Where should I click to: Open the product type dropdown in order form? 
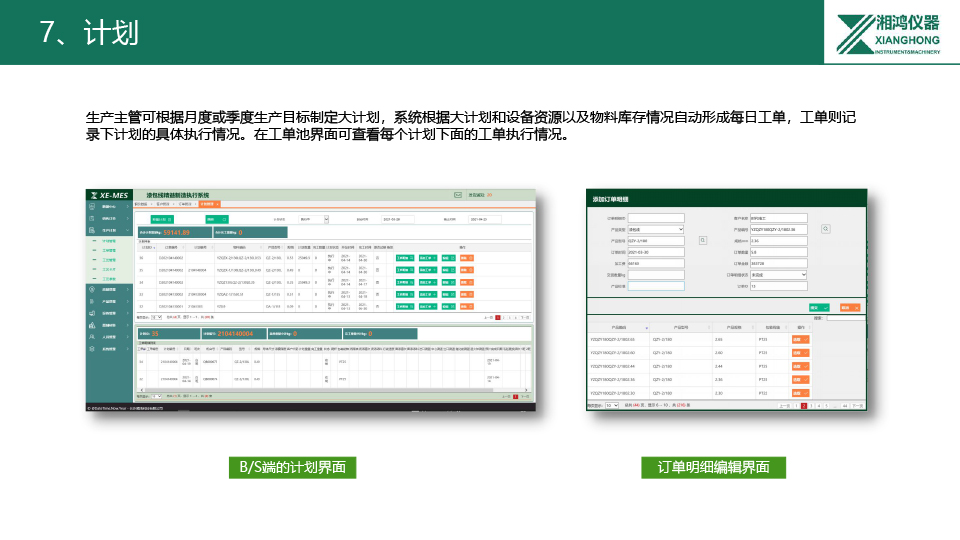656,229
